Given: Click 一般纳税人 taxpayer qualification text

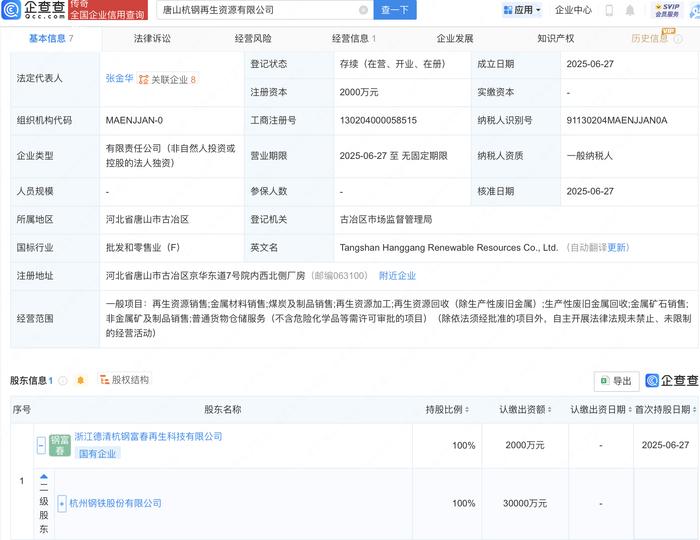Looking at the screenshot, I should [x=589, y=156].
